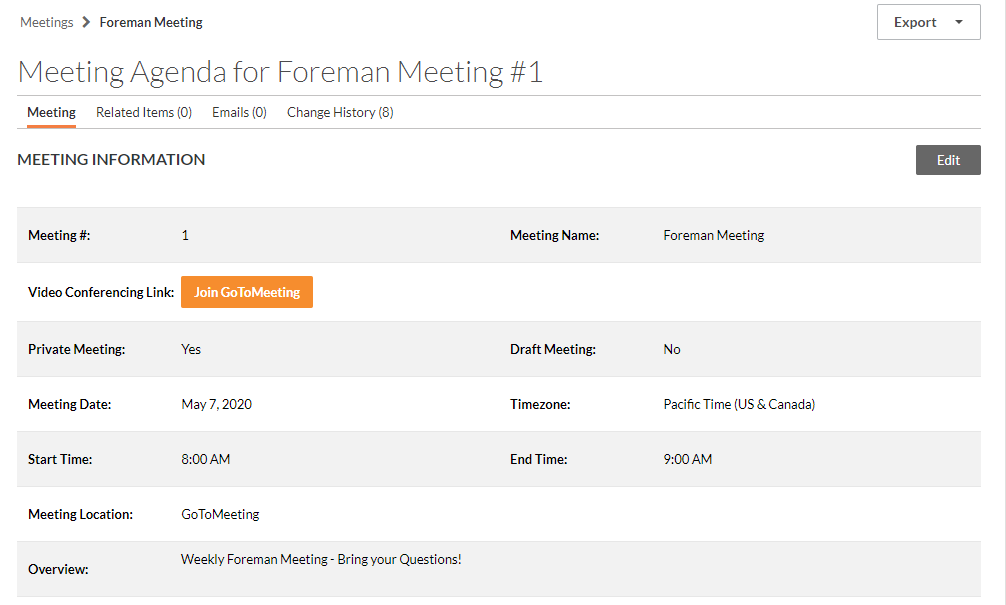This screenshot has height=605, width=1006.
Task: Click the Timezone value Pacific Time (US & Canada)
Action: tap(739, 404)
